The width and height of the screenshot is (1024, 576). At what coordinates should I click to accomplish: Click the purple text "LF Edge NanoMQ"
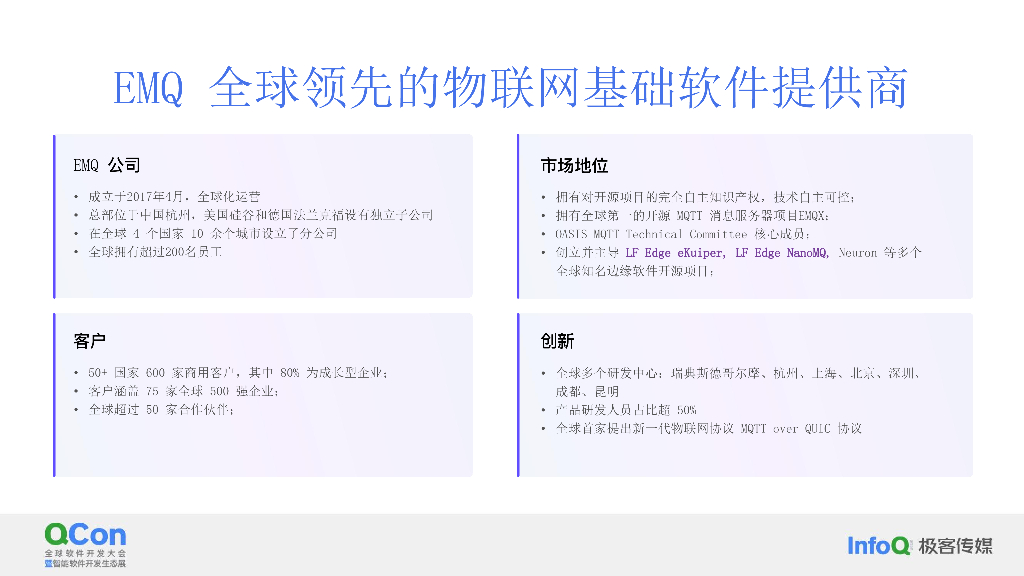tap(782, 253)
